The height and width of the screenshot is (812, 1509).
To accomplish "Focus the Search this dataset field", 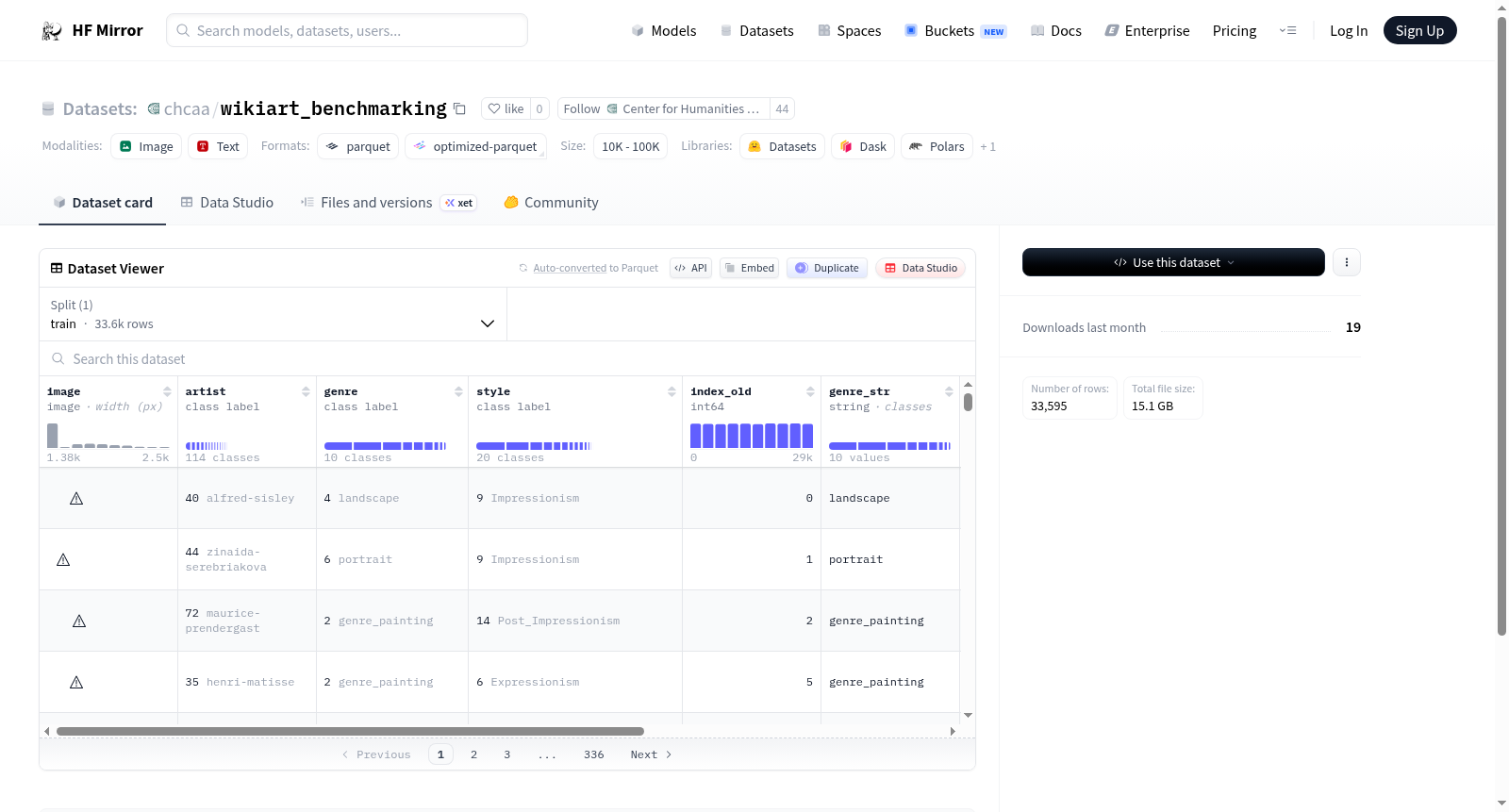I will [x=507, y=358].
